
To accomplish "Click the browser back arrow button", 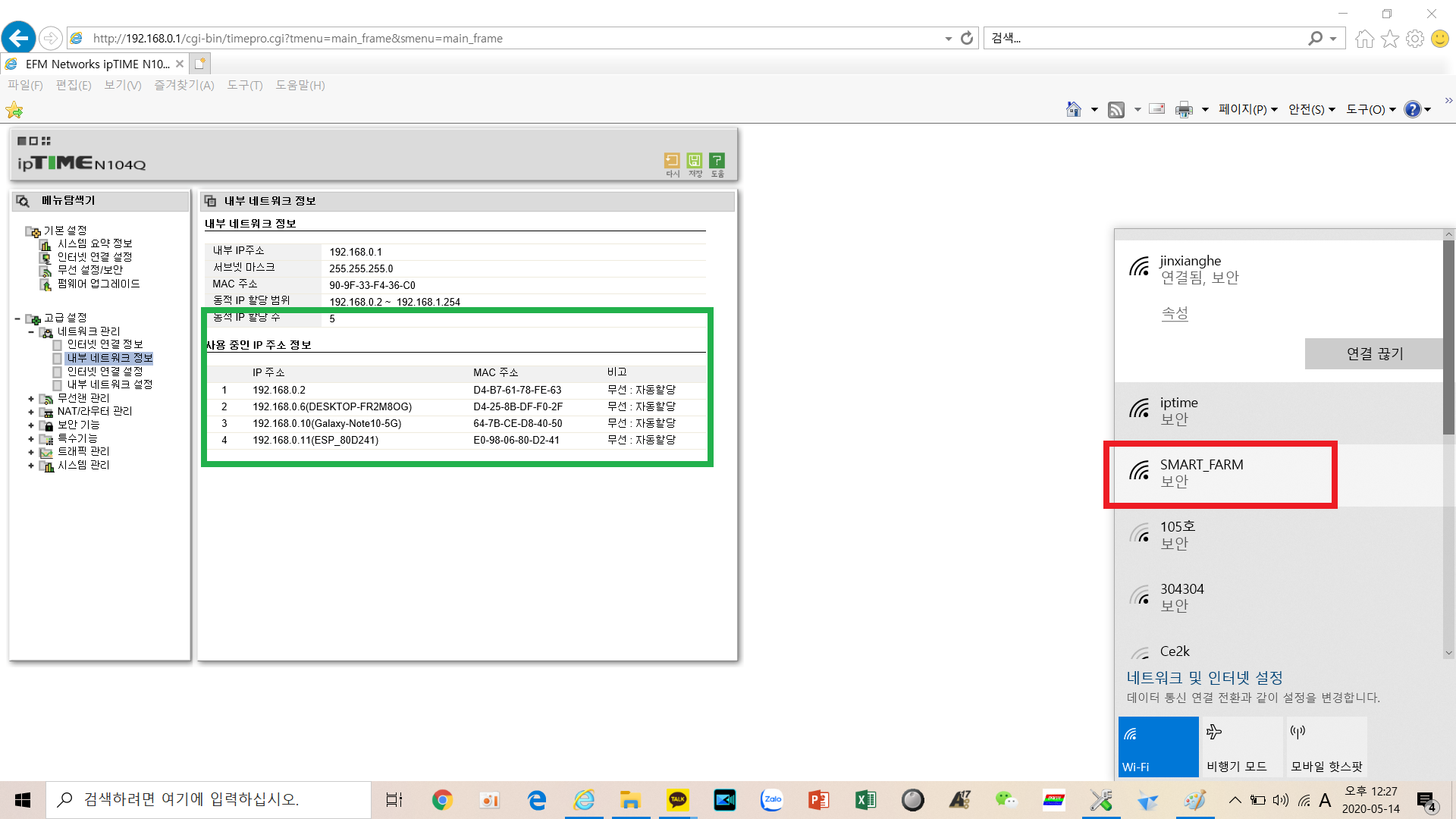I will pos(18,38).
